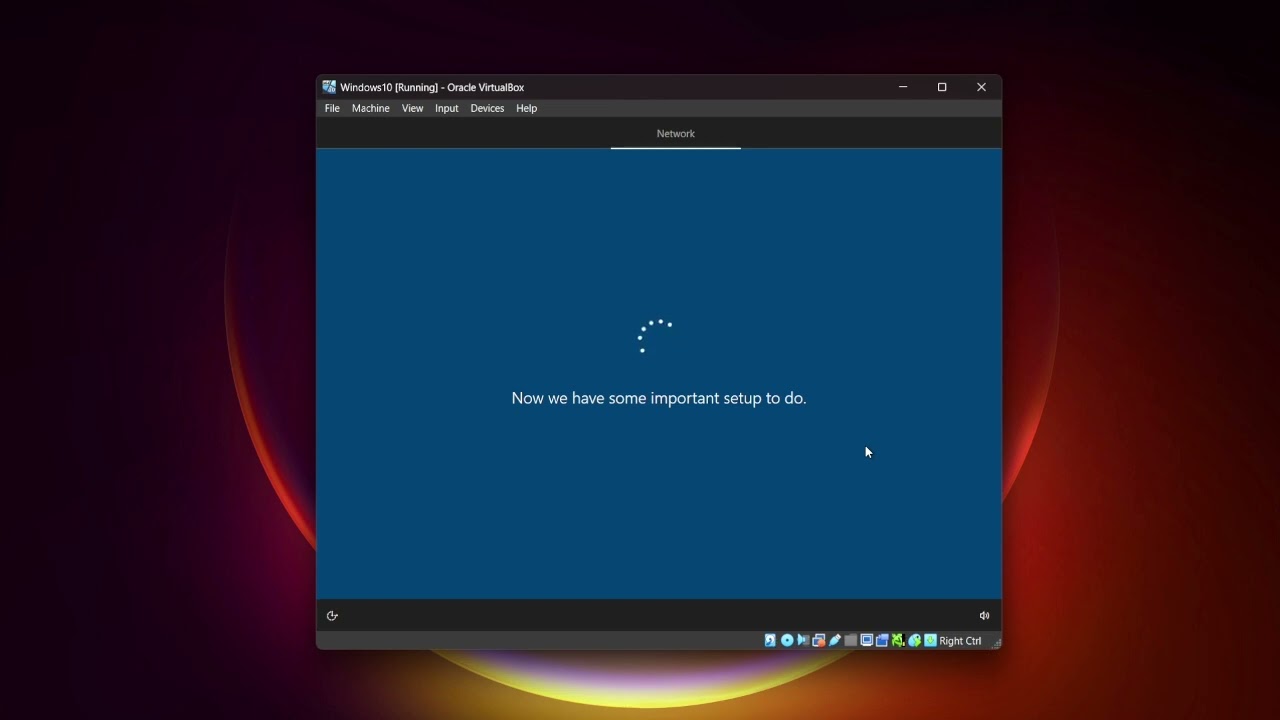This screenshot has height=720, width=1280.
Task: Click the network adapters status icon
Action: click(x=819, y=641)
